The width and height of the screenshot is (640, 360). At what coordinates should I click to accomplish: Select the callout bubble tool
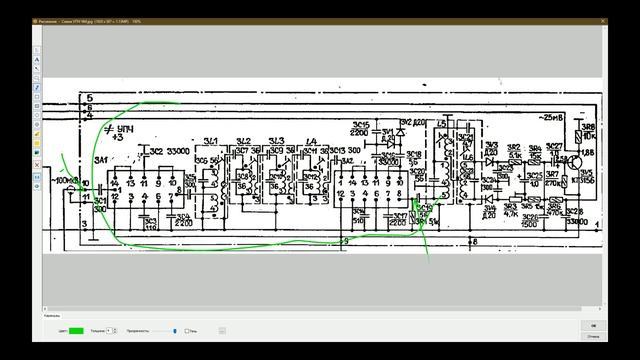37,78
